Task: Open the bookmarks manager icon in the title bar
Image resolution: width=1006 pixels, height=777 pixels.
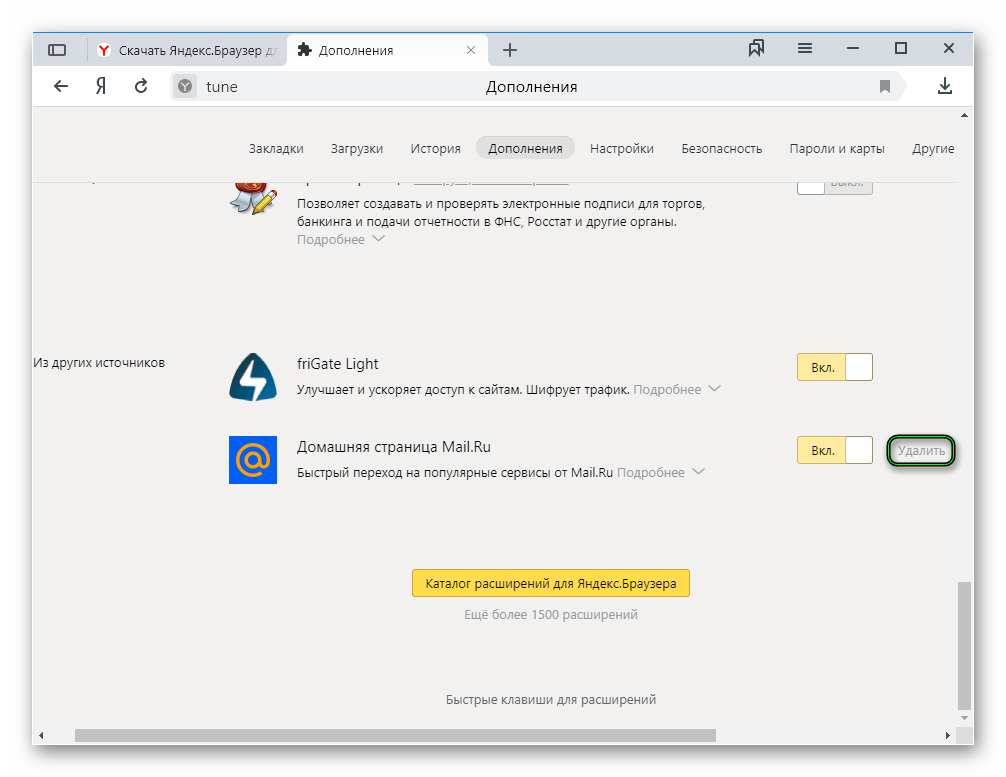Action: coord(756,48)
